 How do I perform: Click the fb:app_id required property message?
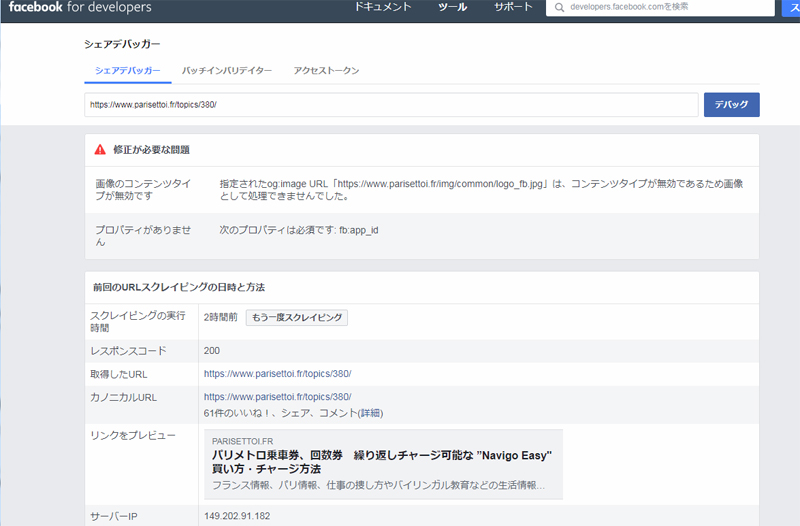click(299, 230)
